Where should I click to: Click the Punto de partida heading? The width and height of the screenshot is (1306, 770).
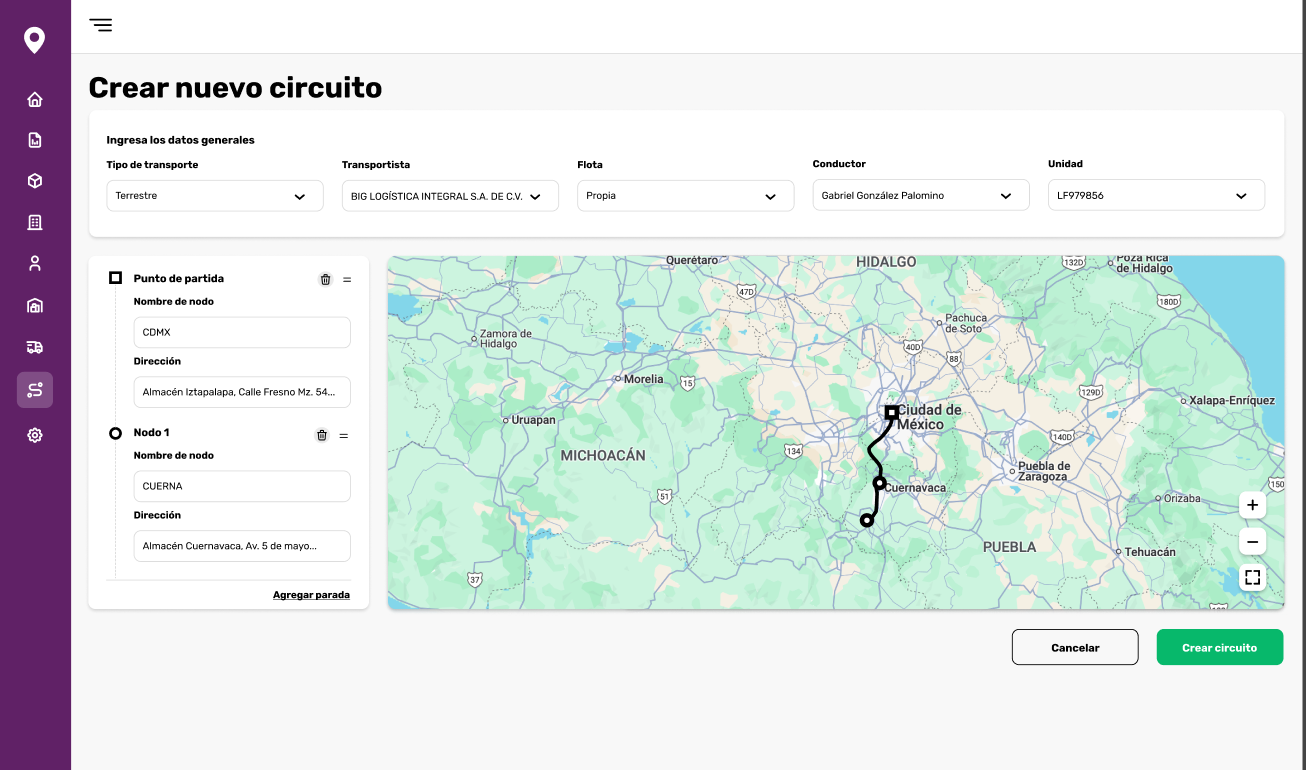point(179,279)
